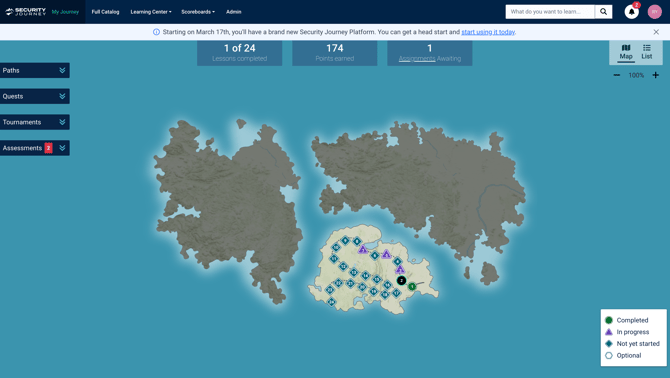
Task: Click the Points earned card
Action: tap(335, 53)
